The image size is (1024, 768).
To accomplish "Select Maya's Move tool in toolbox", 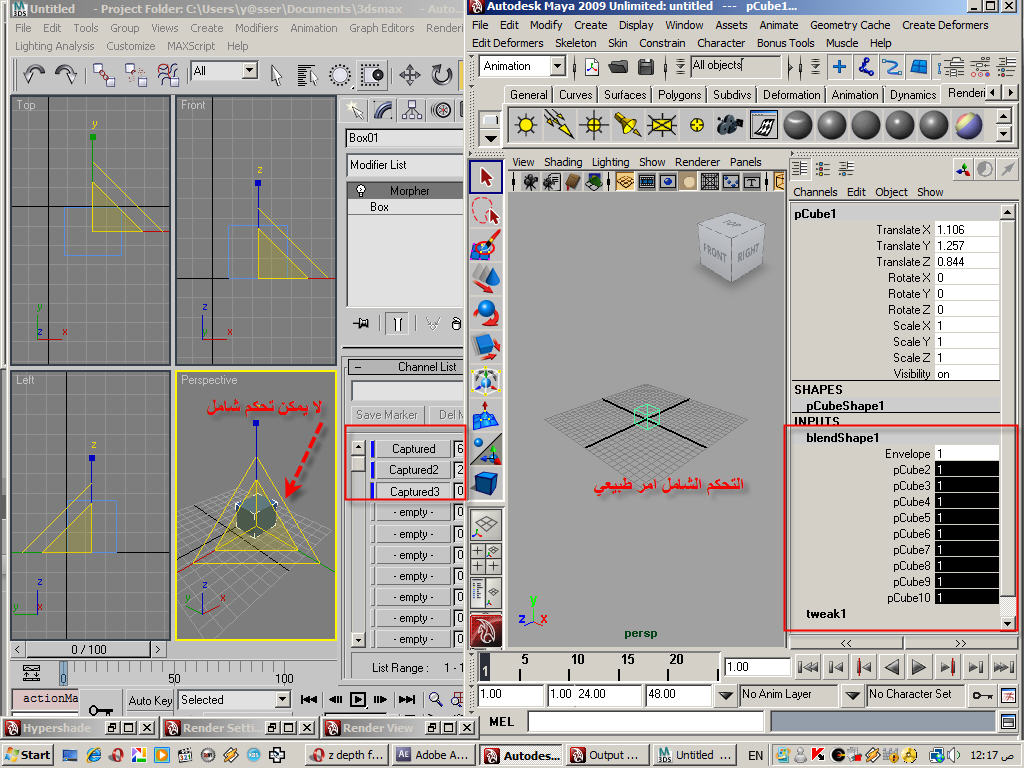I will pyautogui.click(x=486, y=280).
